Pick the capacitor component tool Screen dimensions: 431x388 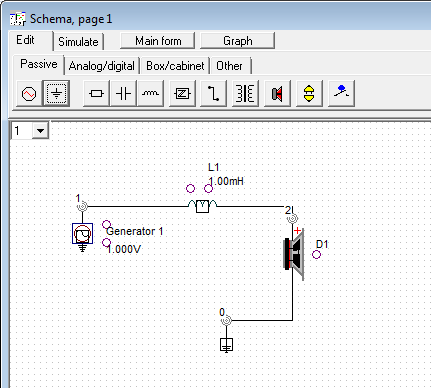123,93
